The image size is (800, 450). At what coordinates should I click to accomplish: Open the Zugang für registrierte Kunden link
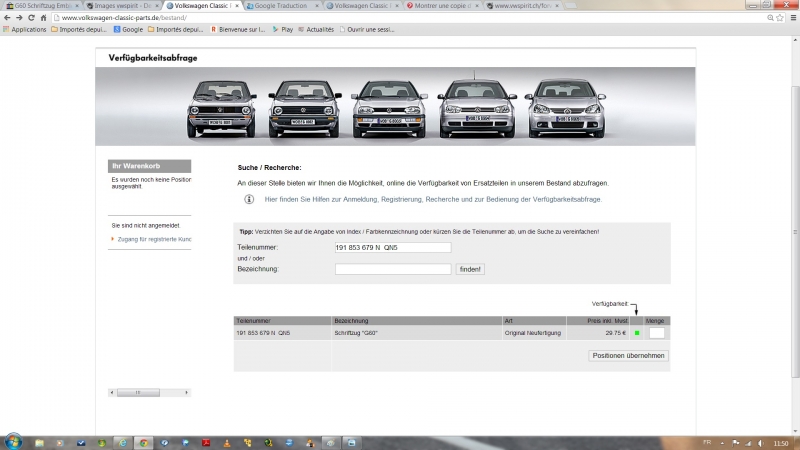153,239
